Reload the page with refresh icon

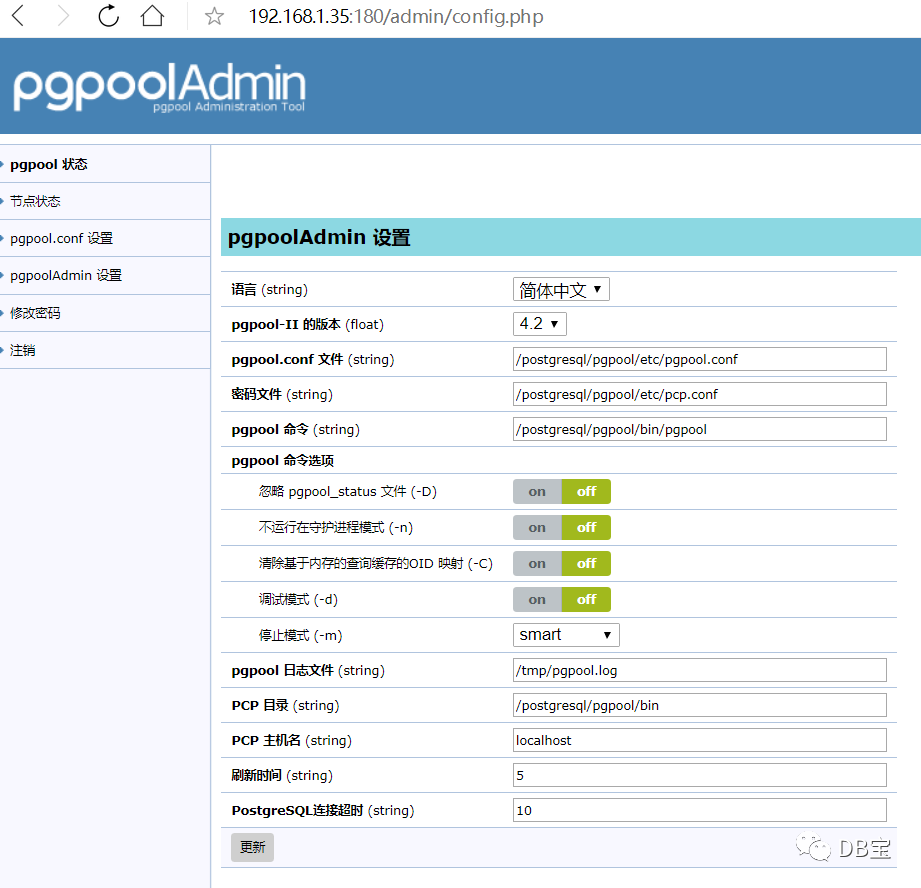point(109,16)
